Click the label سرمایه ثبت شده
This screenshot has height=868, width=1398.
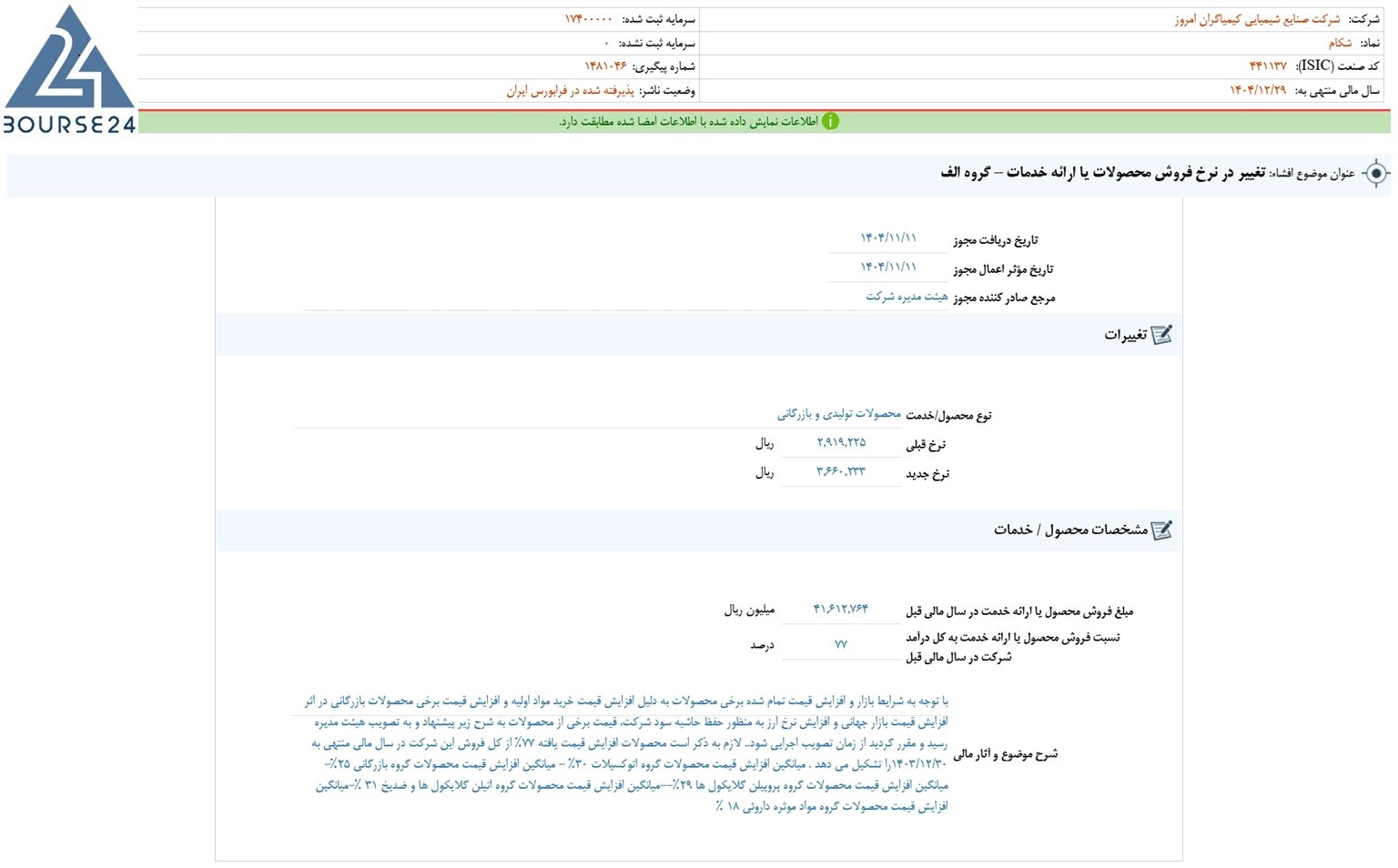pyautogui.click(x=658, y=19)
